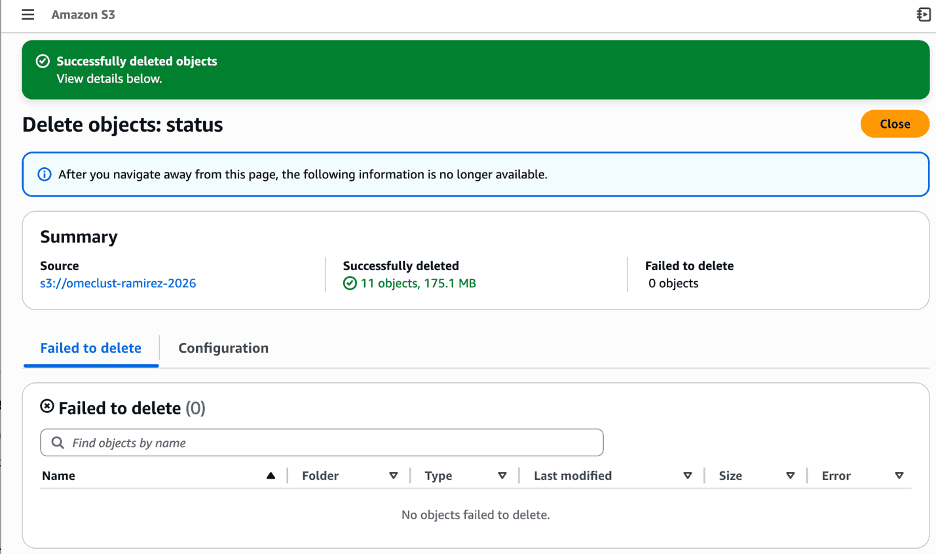The image size is (936, 554).
Task: Click the failed-to-delete X circle icon
Action: pos(47,407)
